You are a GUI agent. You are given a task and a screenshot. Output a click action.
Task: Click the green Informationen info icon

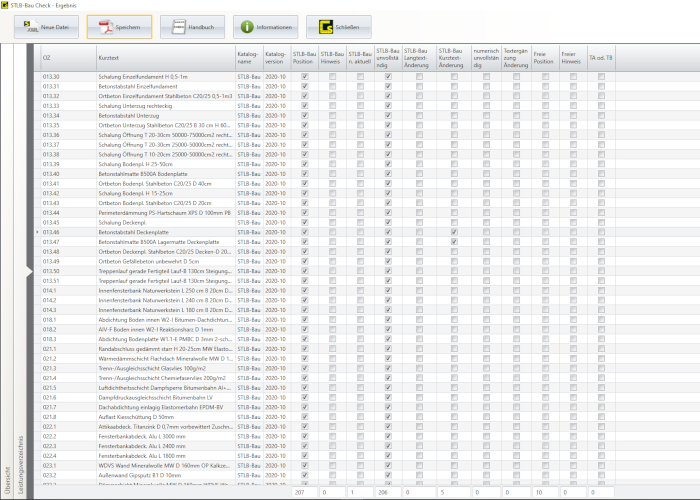point(247,27)
